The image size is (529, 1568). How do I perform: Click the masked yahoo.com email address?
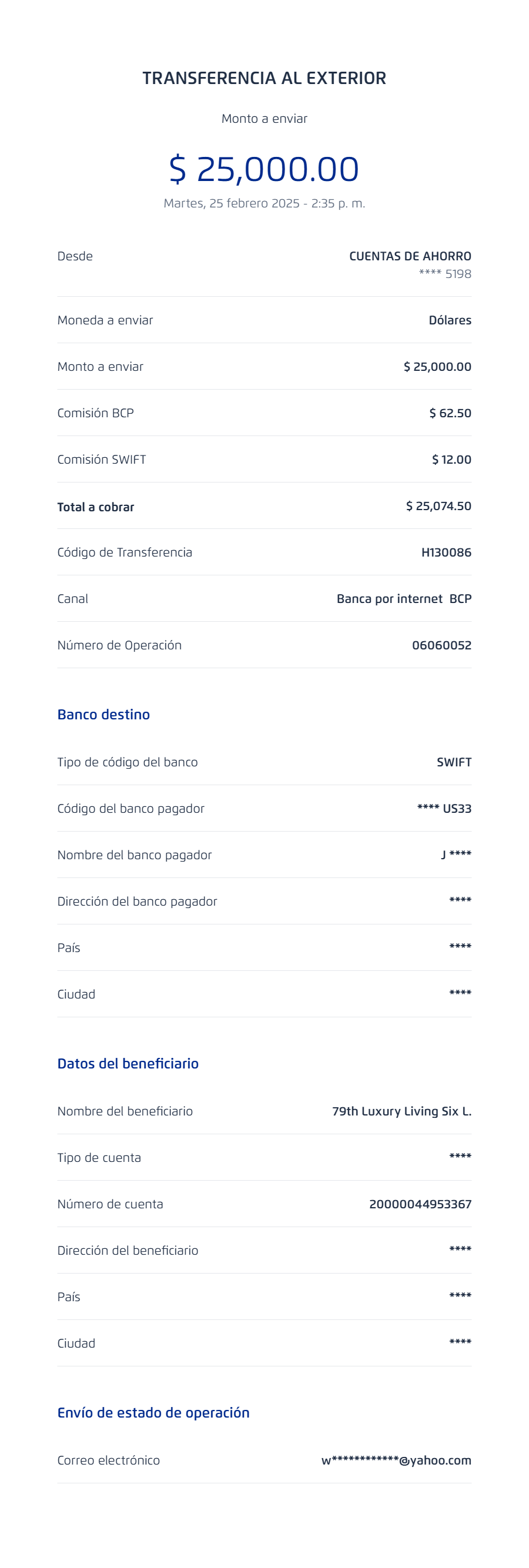point(396,1460)
